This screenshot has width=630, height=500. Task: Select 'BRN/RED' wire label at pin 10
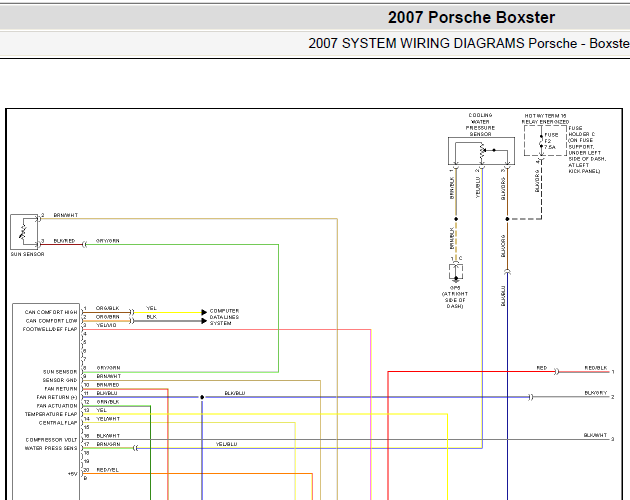108,385
